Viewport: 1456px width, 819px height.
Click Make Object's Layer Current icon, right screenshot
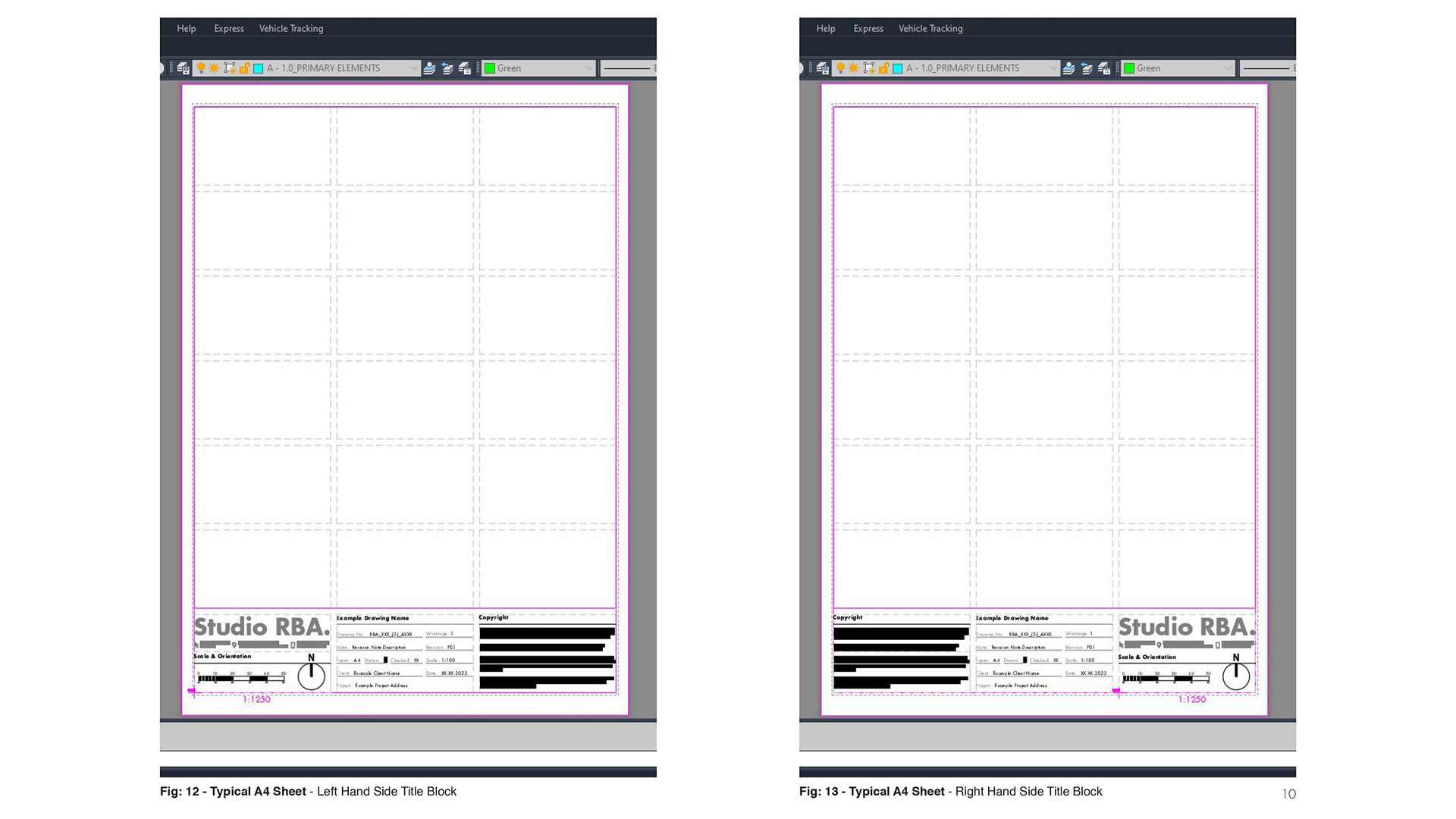tap(1068, 68)
